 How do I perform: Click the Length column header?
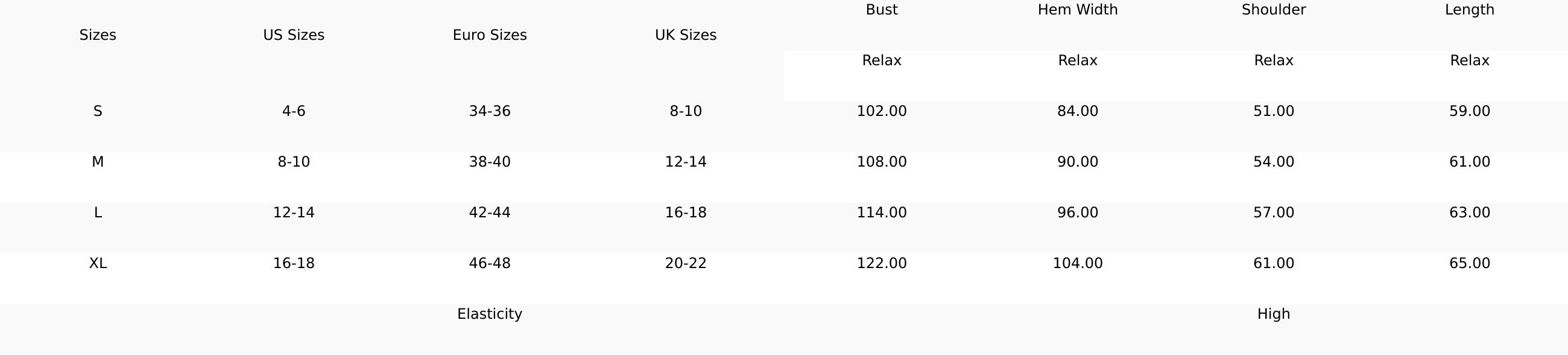click(x=1469, y=10)
